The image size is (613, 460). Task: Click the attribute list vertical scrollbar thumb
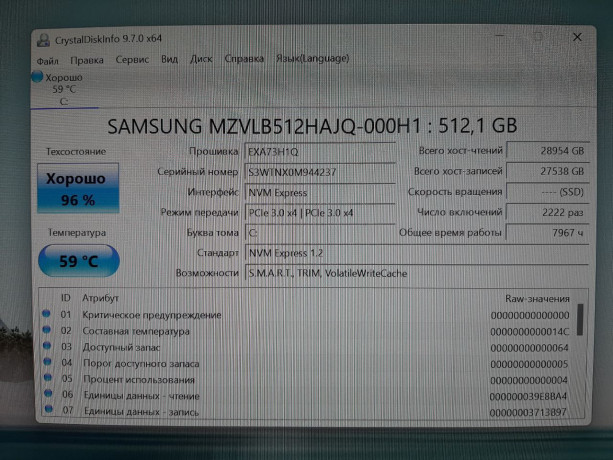[x=580, y=320]
